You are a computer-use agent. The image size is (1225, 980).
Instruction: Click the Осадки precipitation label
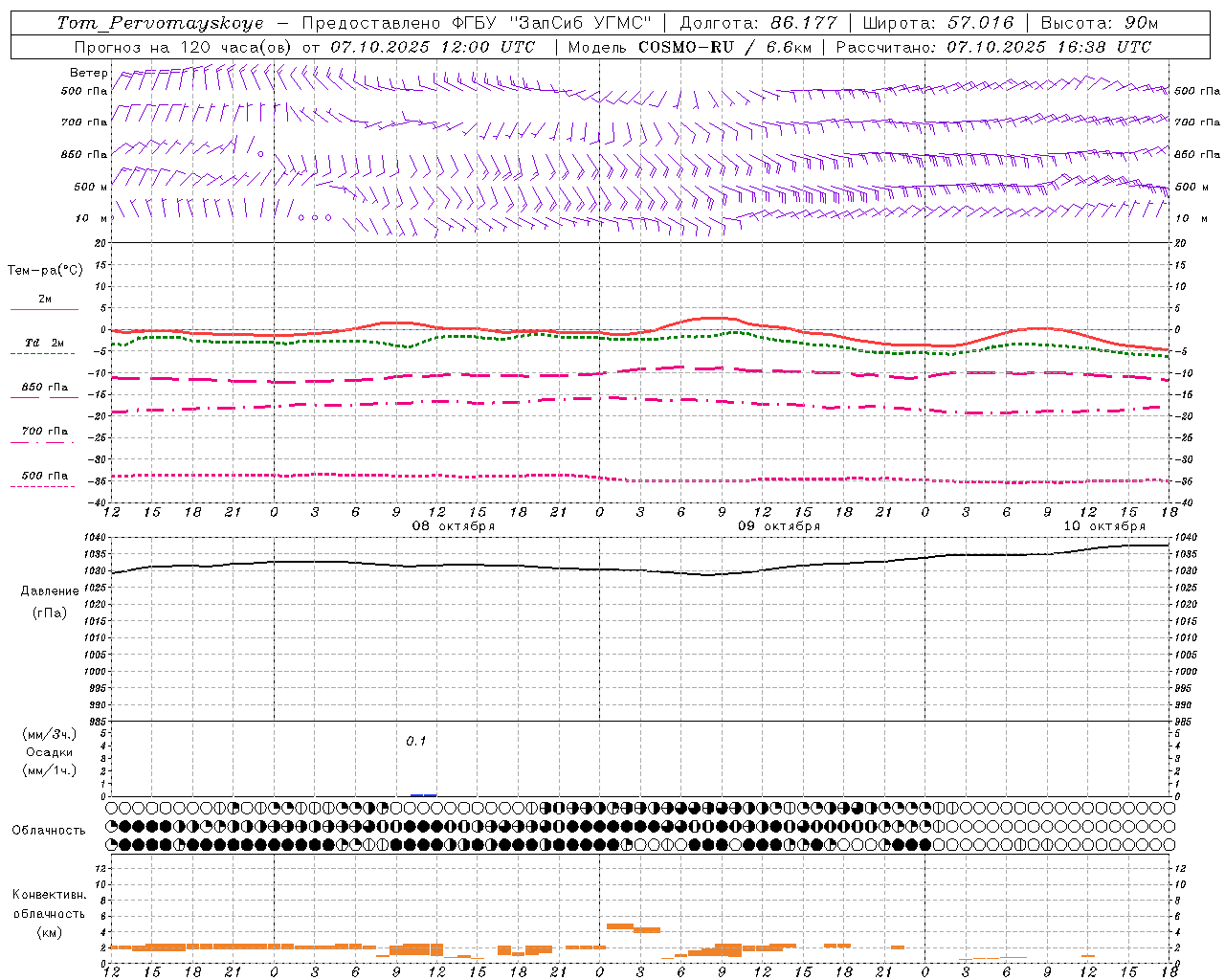click(x=50, y=752)
